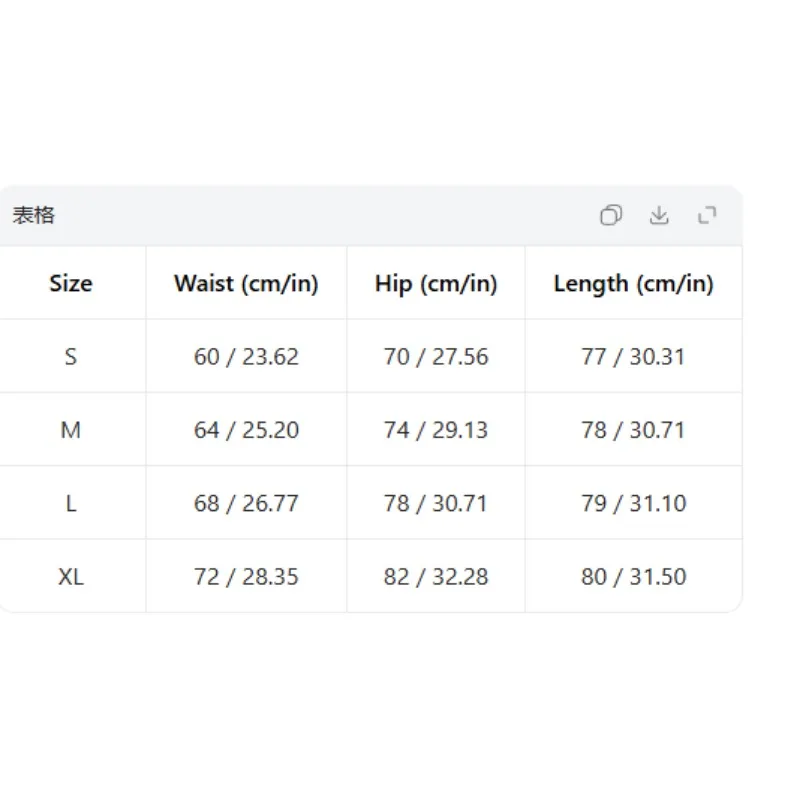This screenshot has height=800, width=800.
Task: Click the XL size cell
Action: tap(71, 577)
